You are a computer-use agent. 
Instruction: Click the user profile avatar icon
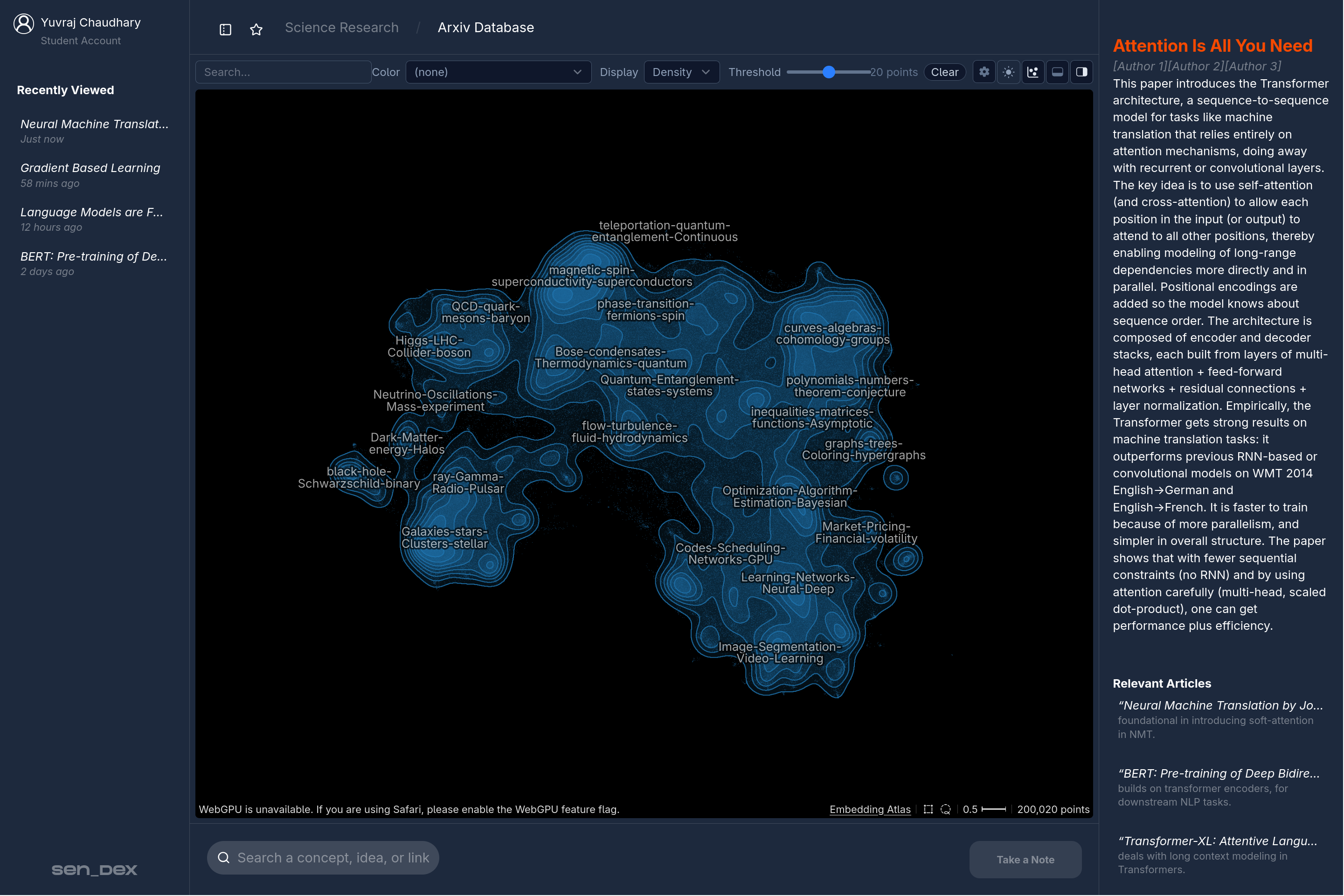[x=23, y=24]
